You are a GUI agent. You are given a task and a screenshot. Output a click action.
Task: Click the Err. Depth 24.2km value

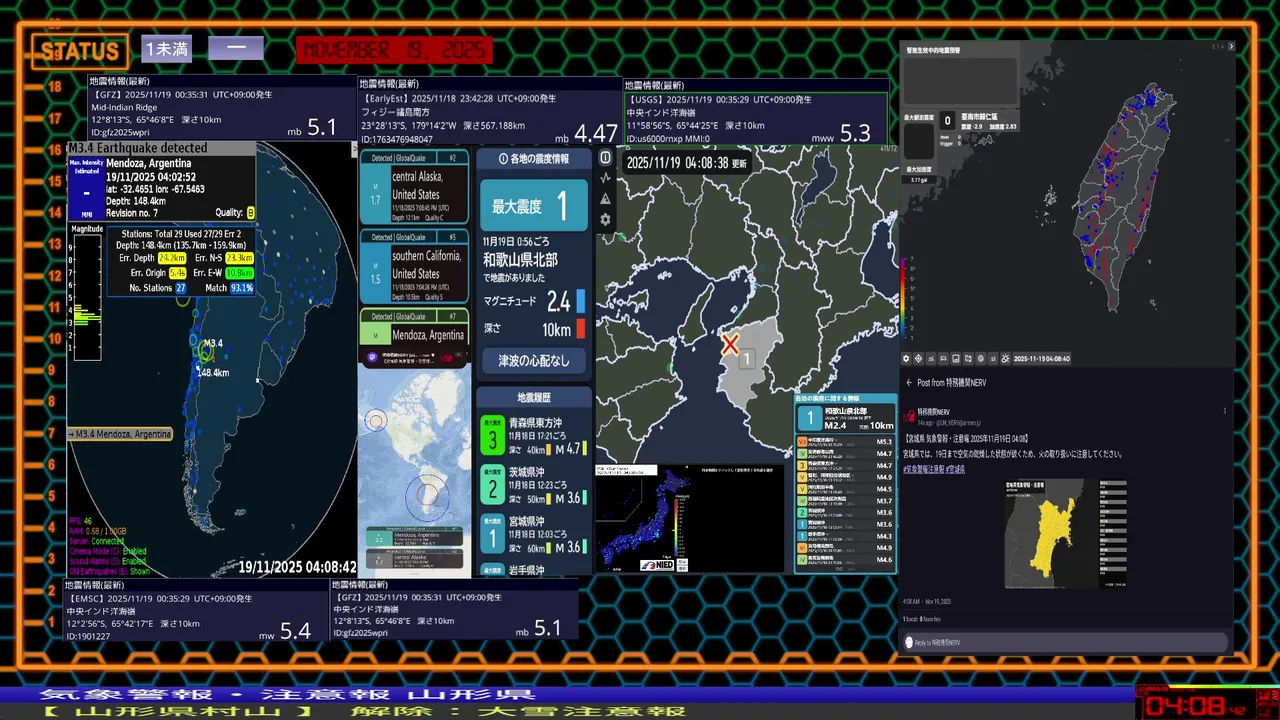coord(172,258)
